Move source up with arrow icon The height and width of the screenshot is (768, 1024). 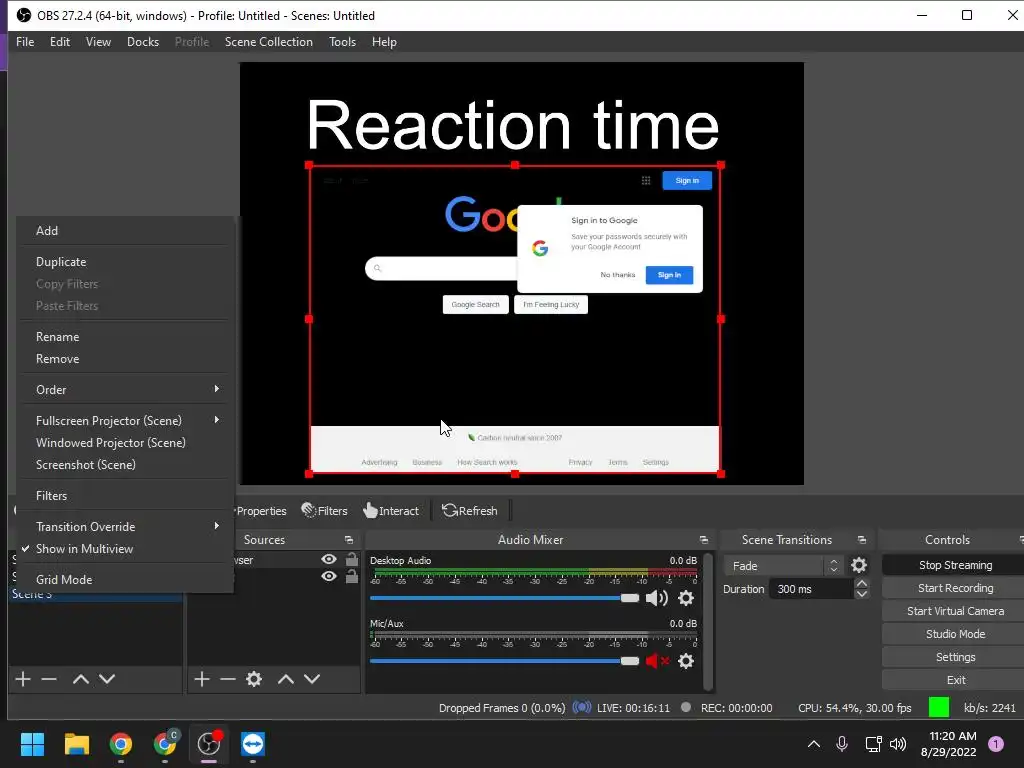tap(285, 679)
